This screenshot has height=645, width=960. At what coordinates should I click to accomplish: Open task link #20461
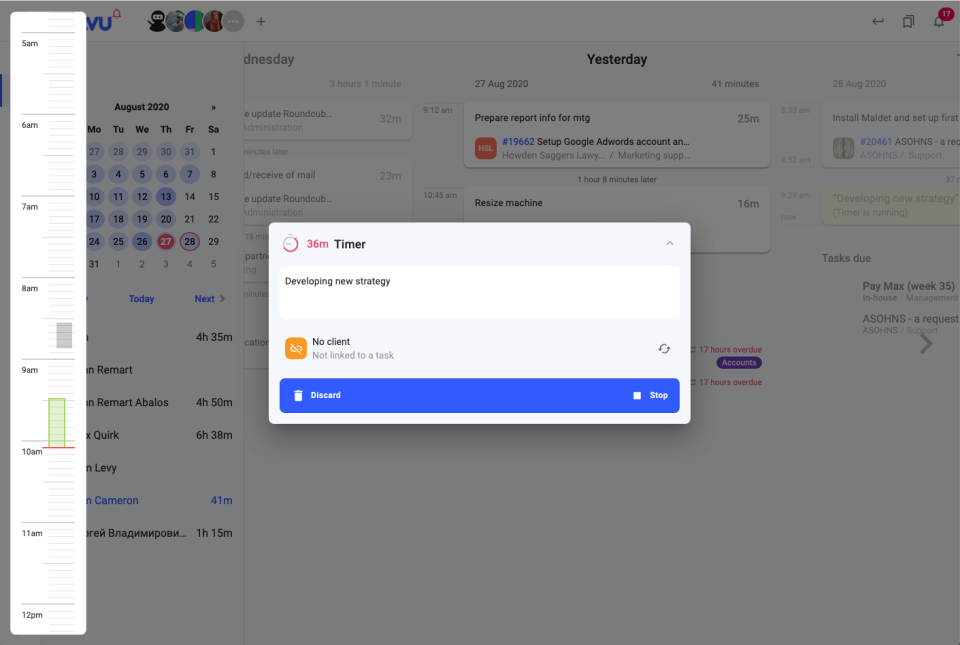[x=876, y=141]
